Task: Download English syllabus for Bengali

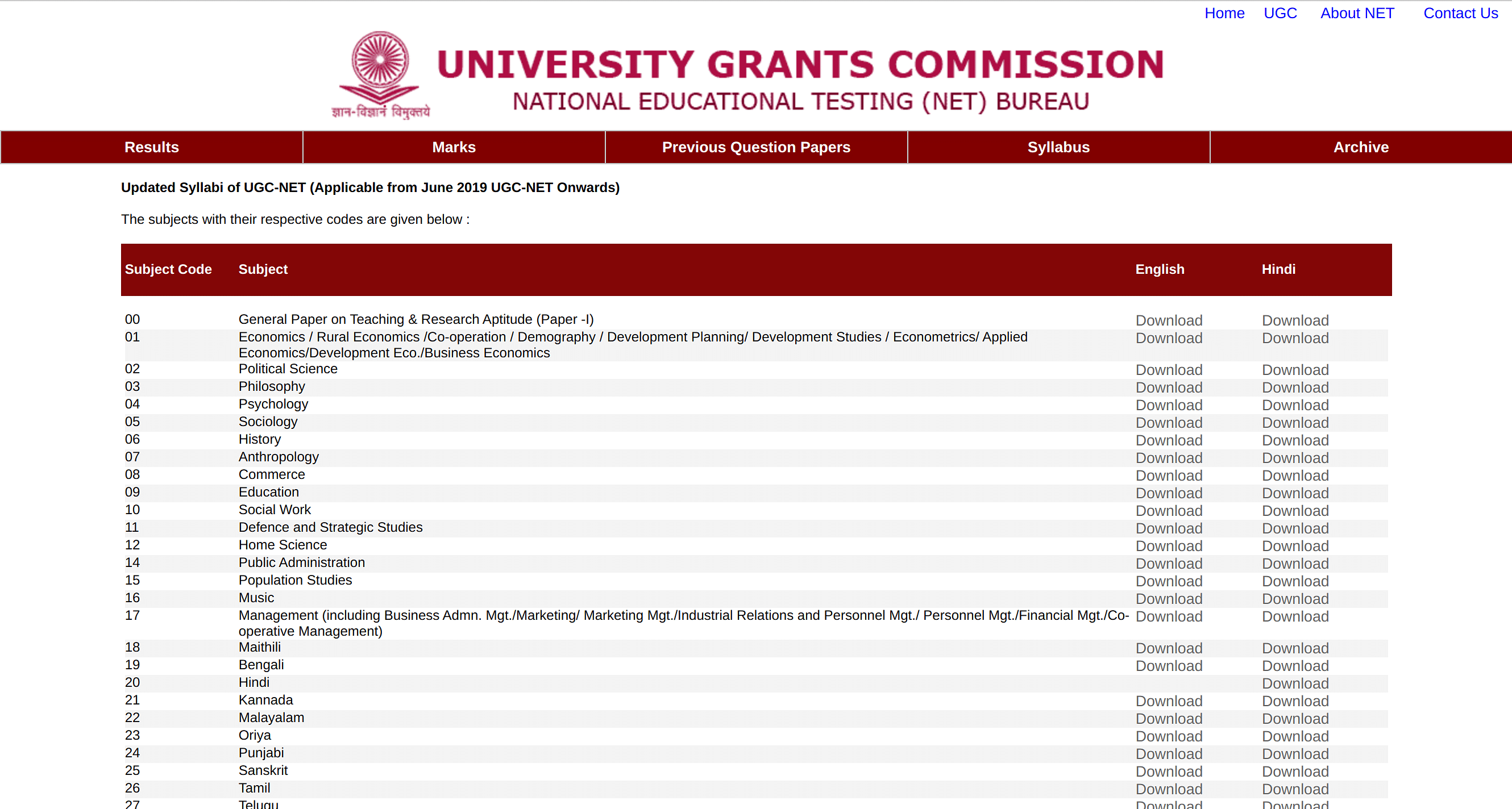Action: point(1169,665)
